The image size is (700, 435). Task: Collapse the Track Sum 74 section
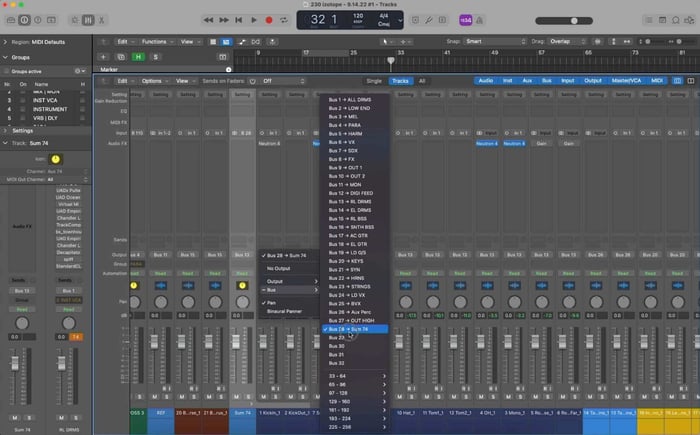click(5, 143)
